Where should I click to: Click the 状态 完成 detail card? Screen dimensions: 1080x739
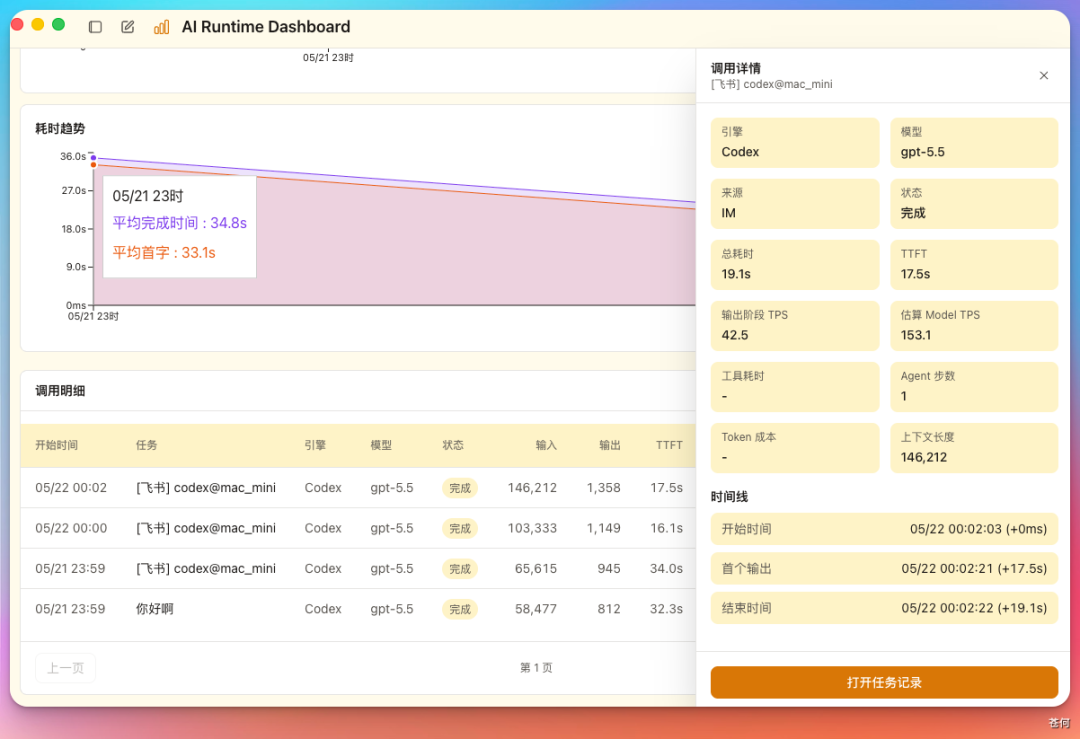(974, 204)
